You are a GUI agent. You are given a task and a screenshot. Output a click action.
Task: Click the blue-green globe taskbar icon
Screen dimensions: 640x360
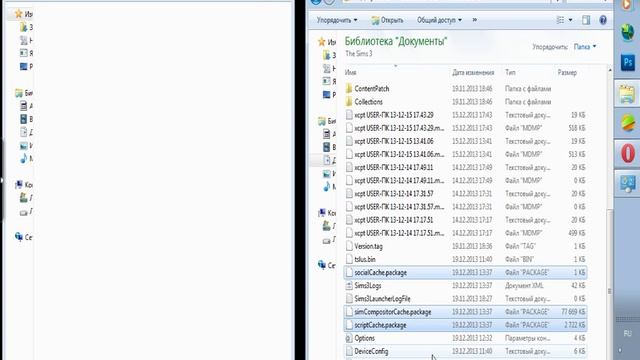(628, 32)
